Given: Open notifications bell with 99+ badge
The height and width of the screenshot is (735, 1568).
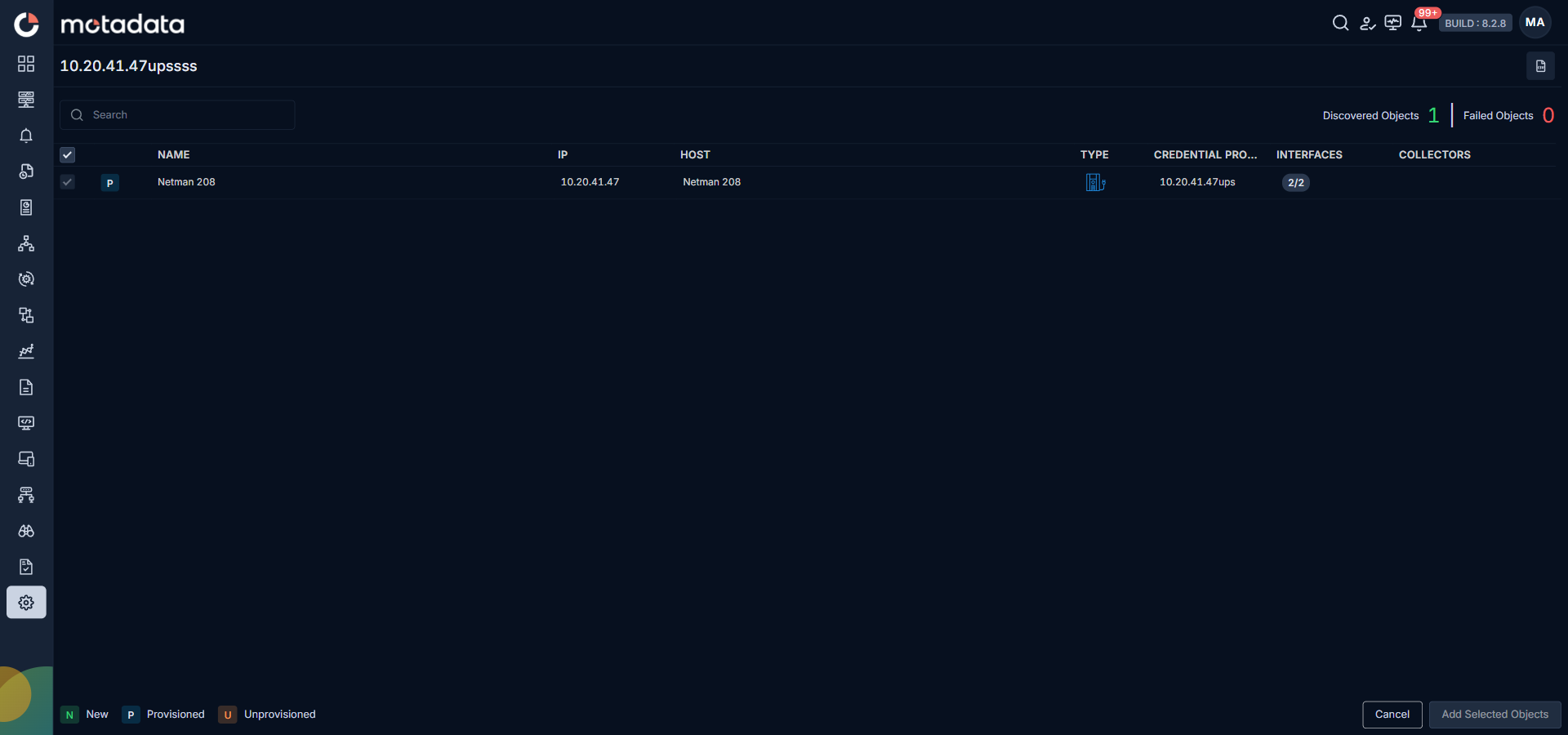Looking at the screenshot, I should coord(1419,23).
